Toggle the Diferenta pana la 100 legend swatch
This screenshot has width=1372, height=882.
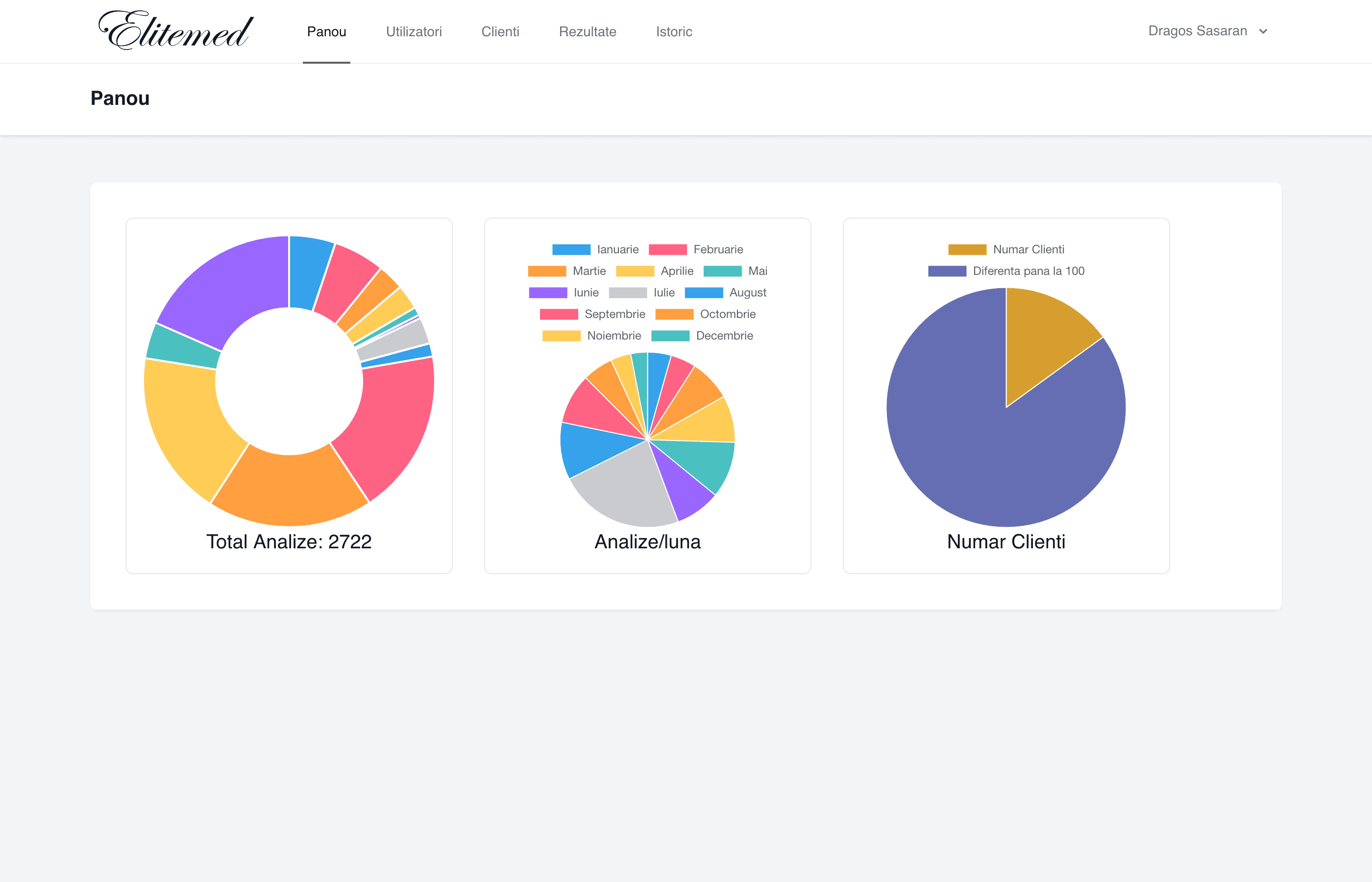click(947, 271)
